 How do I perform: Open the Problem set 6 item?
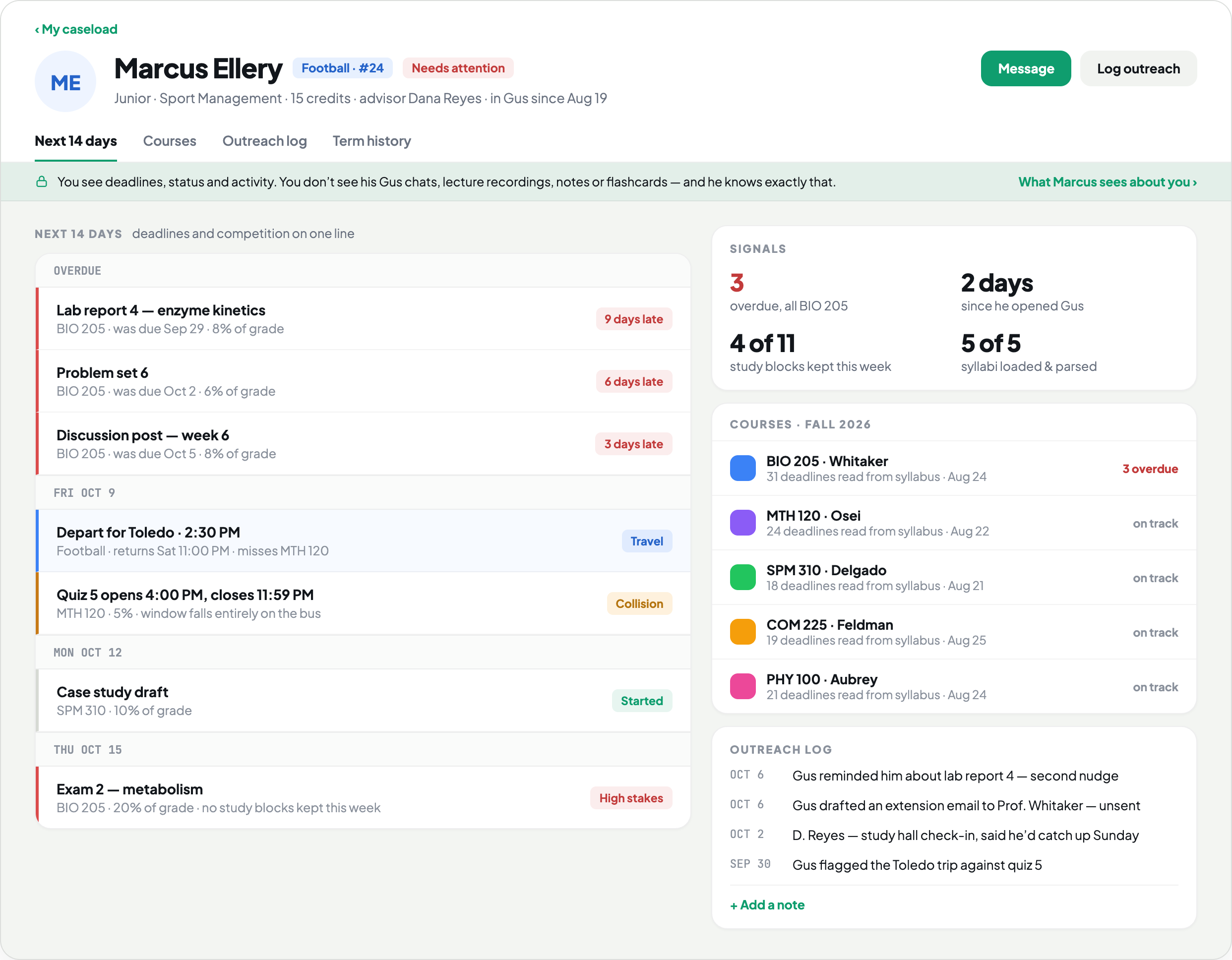363,381
